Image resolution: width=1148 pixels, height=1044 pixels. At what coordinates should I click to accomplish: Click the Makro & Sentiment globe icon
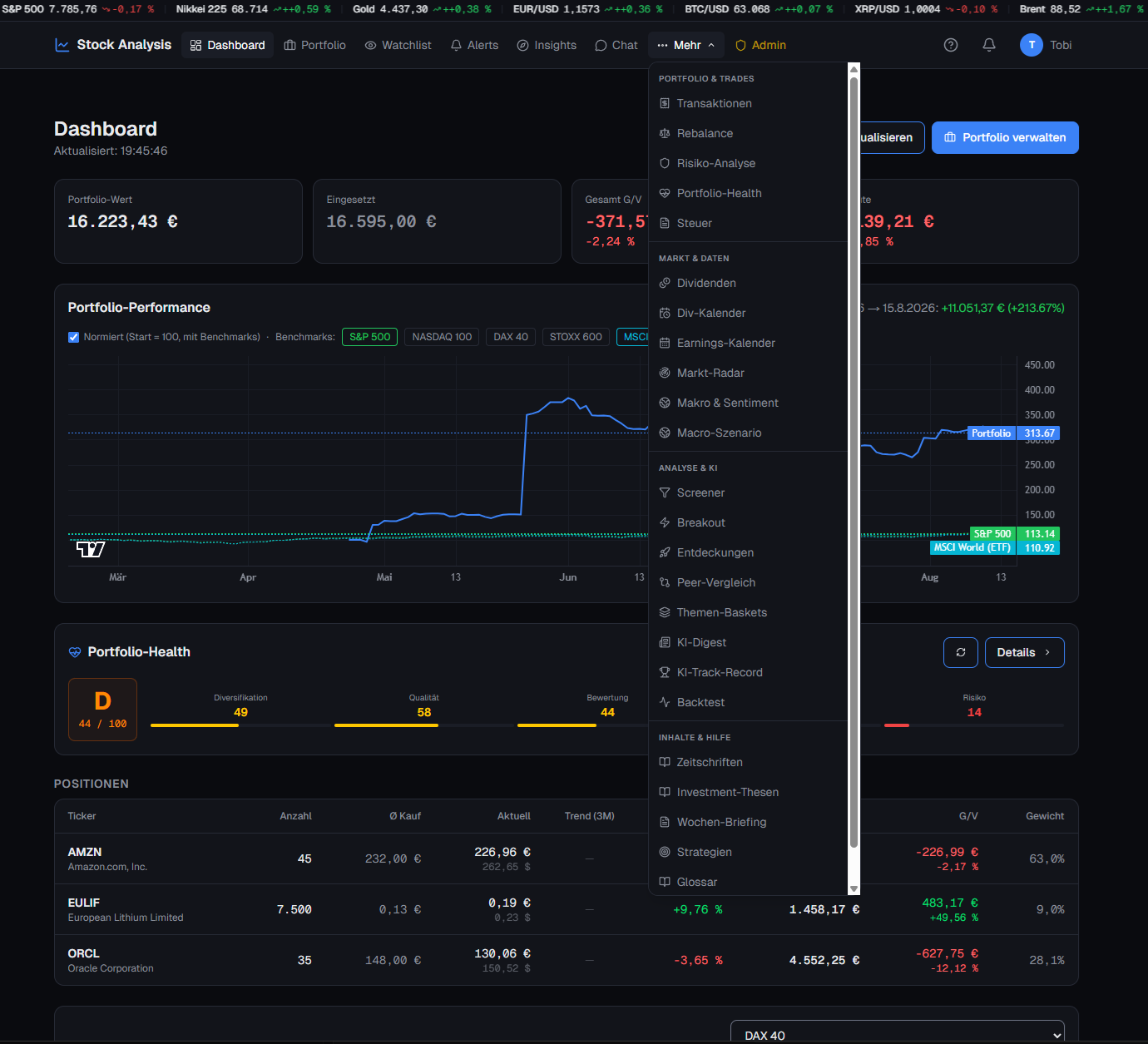[665, 403]
